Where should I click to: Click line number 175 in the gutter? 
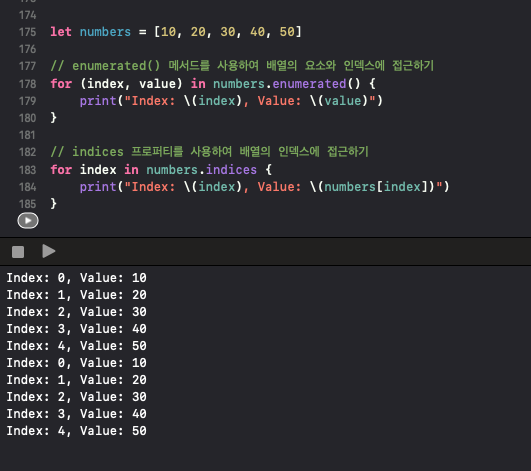pos(27,32)
